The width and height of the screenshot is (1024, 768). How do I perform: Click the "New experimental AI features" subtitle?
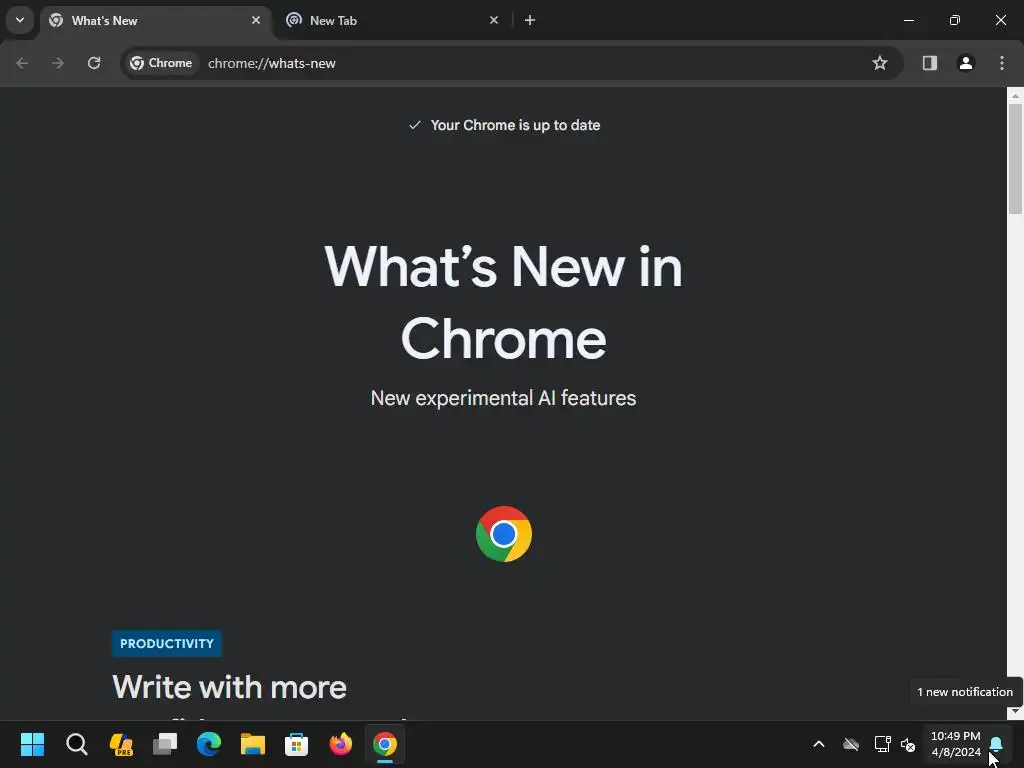504,398
